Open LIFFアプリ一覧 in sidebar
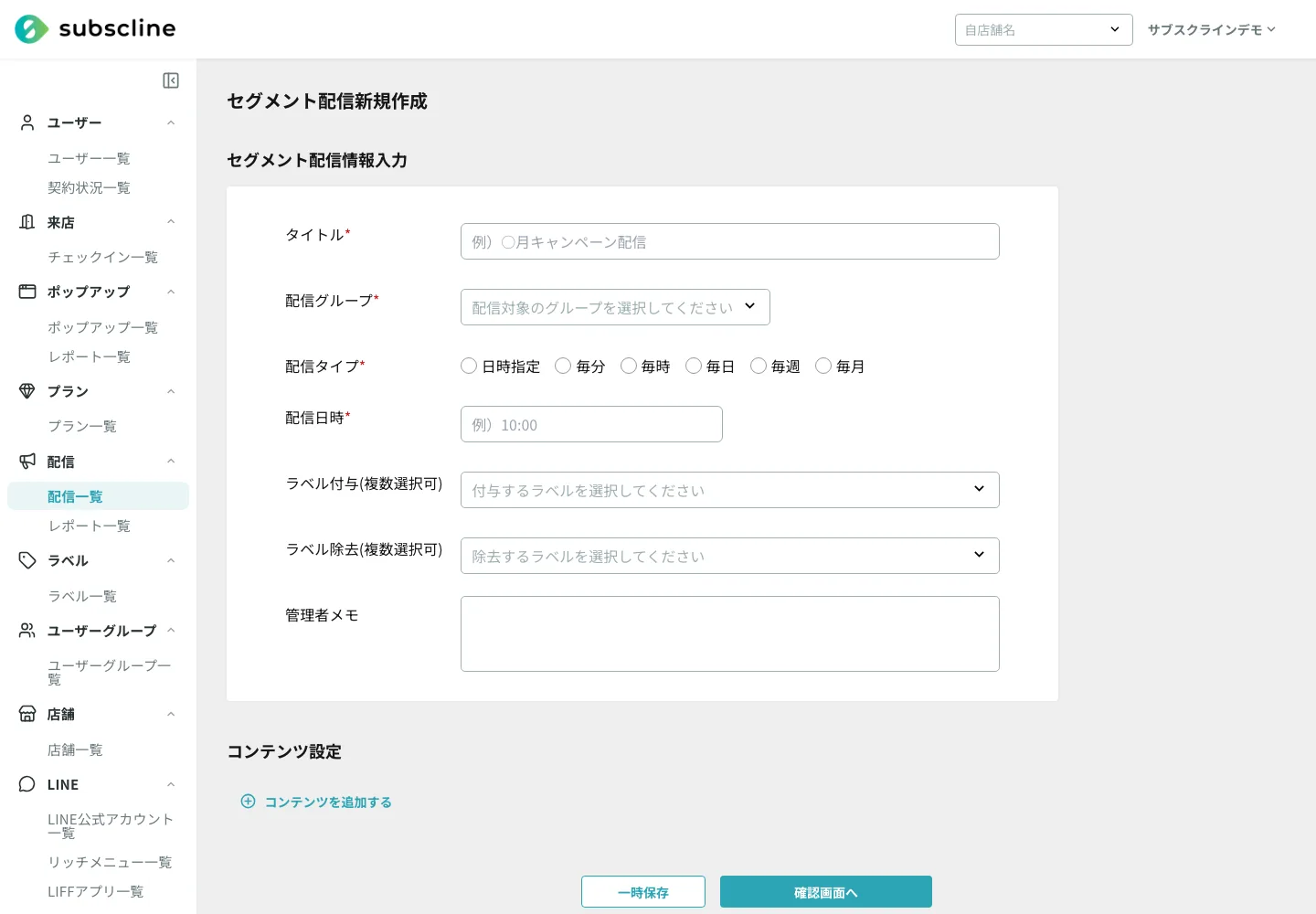This screenshot has height=914, width=1316. (x=95, y=891)
